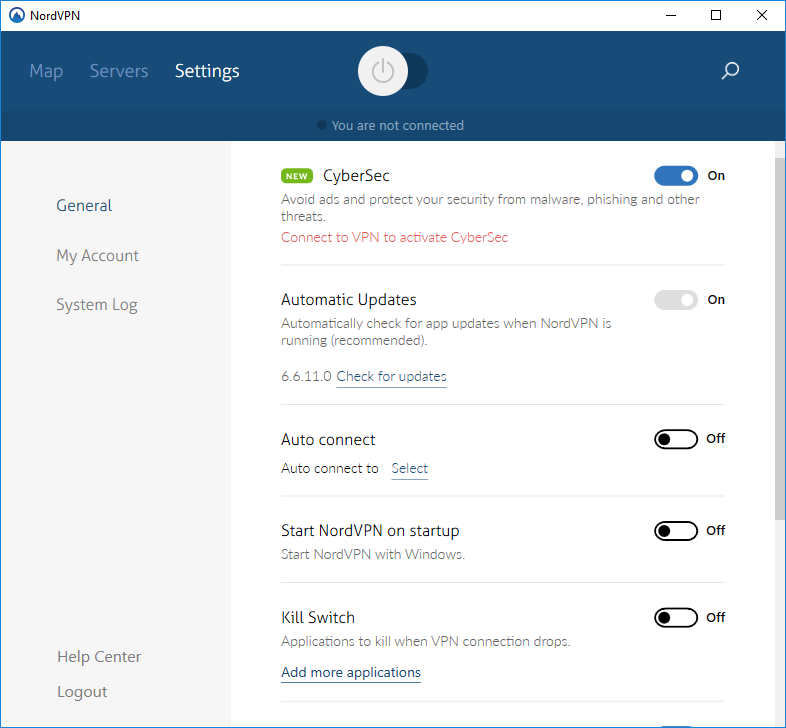Click the Check for updates link
The width and height of the screenshot is (786, 728).
(391, 377)
